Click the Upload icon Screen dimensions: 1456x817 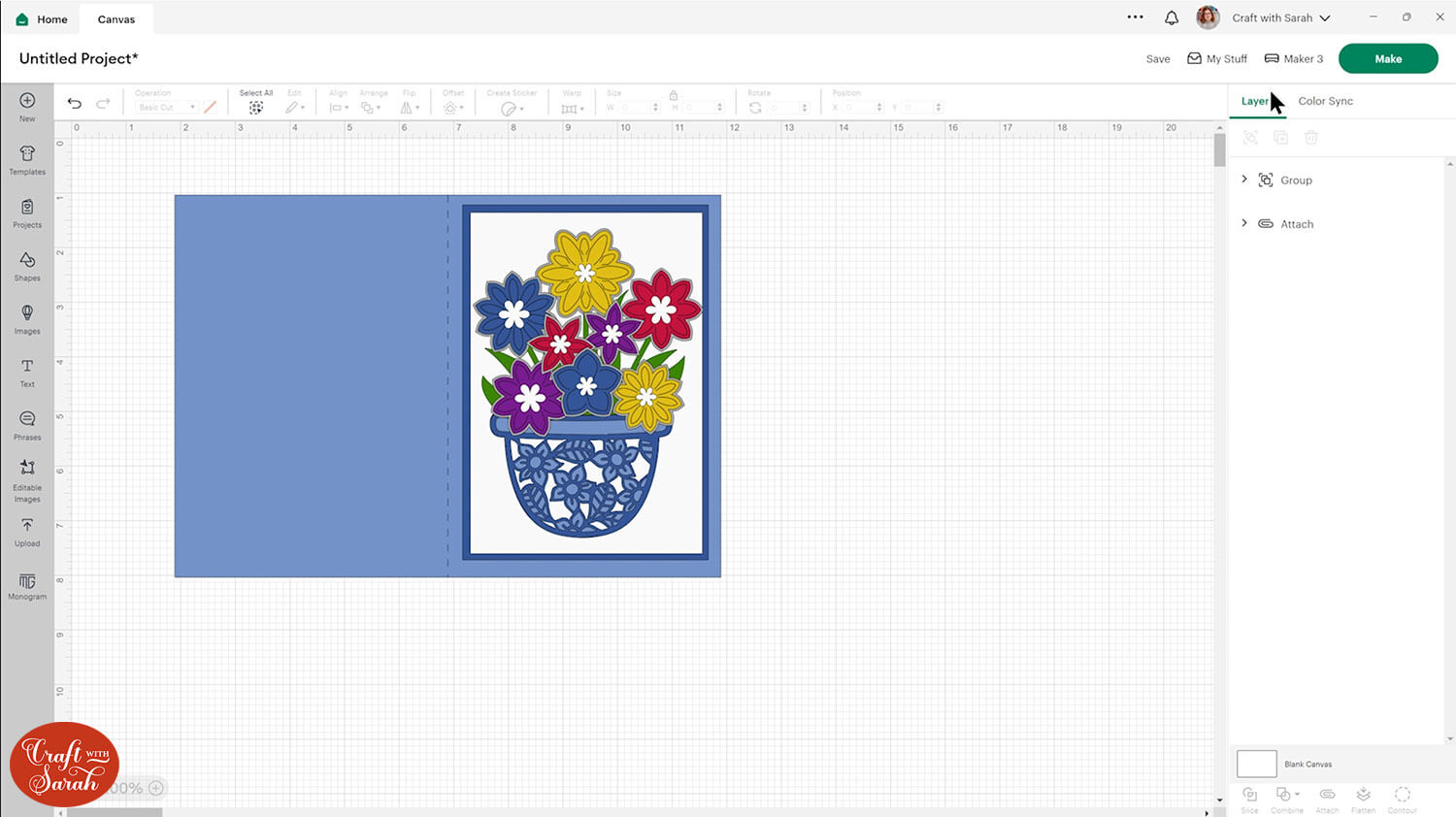pos(26,532)
